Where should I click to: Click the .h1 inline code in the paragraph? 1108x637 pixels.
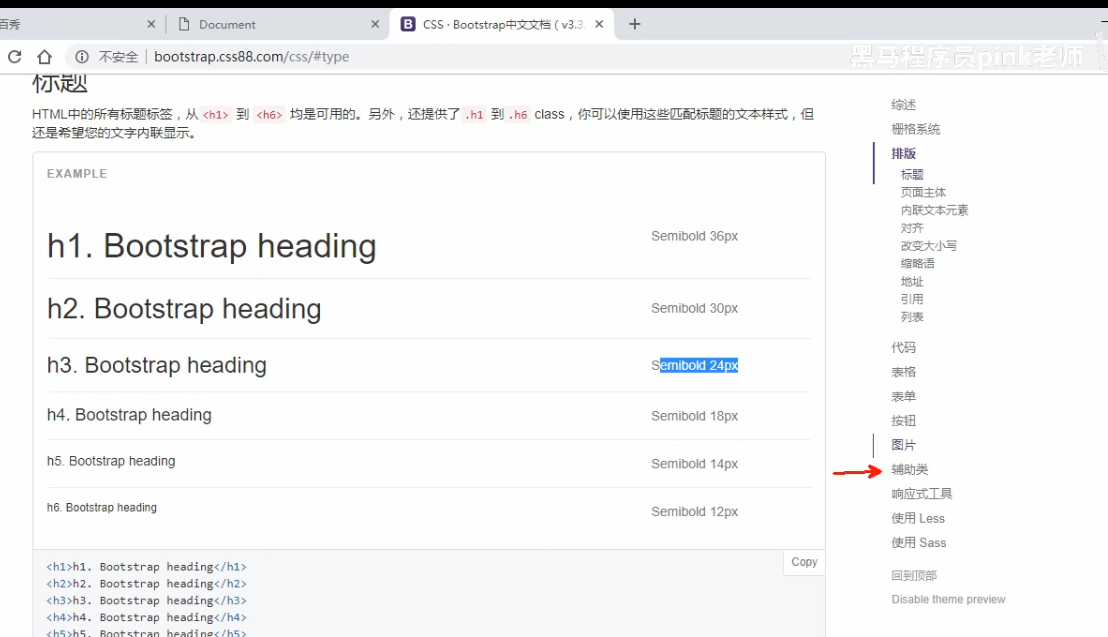coord(475,115)
